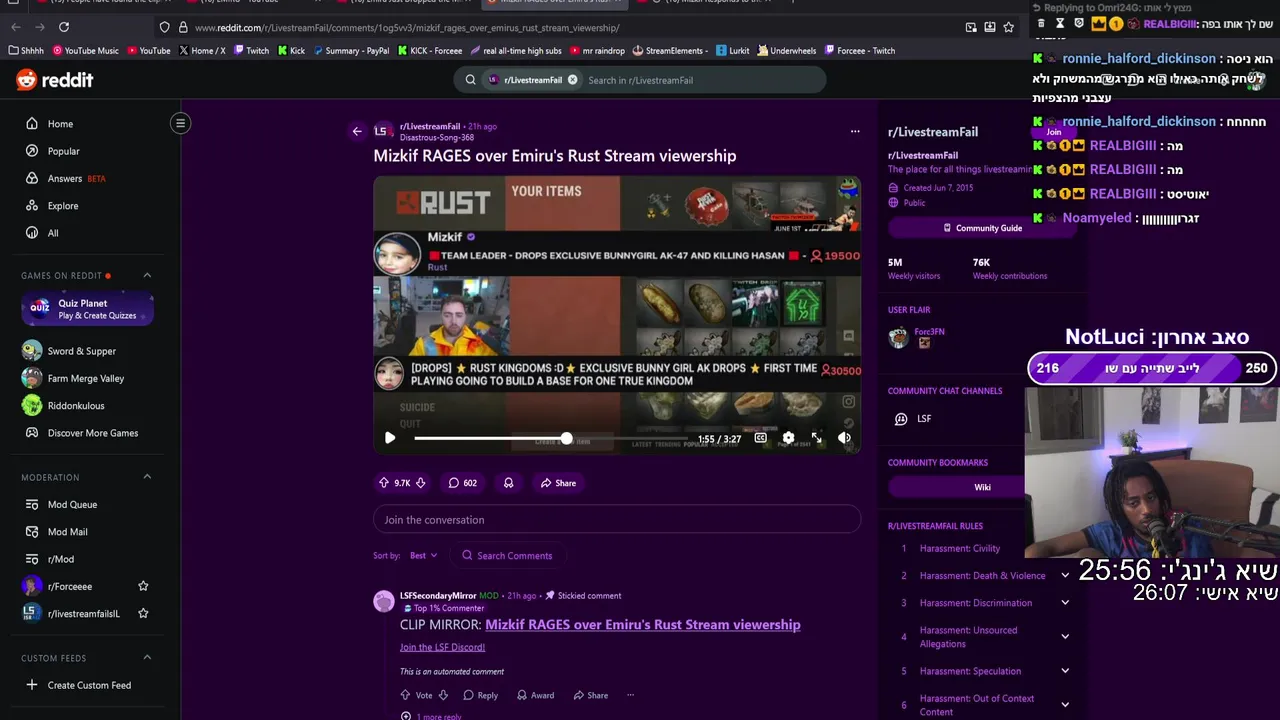Go back using the post back arrow
The width and height of the screenshot is (1280, 720).
pos(357,131)
